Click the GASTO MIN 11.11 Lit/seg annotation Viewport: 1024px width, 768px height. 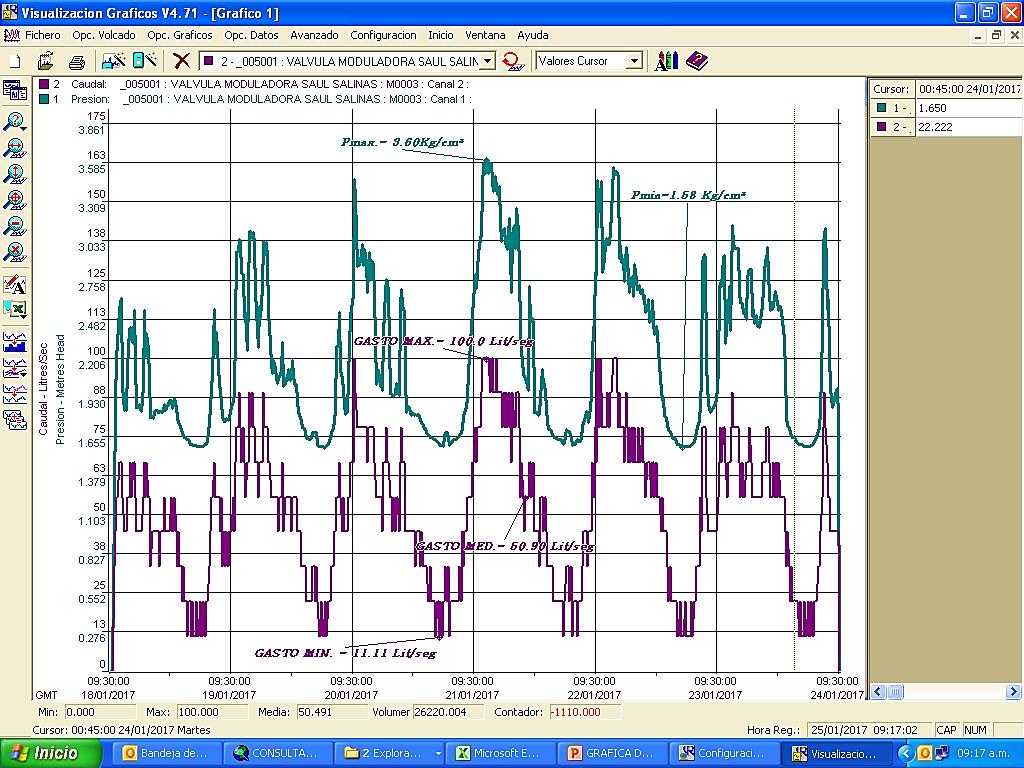point(345,652)
